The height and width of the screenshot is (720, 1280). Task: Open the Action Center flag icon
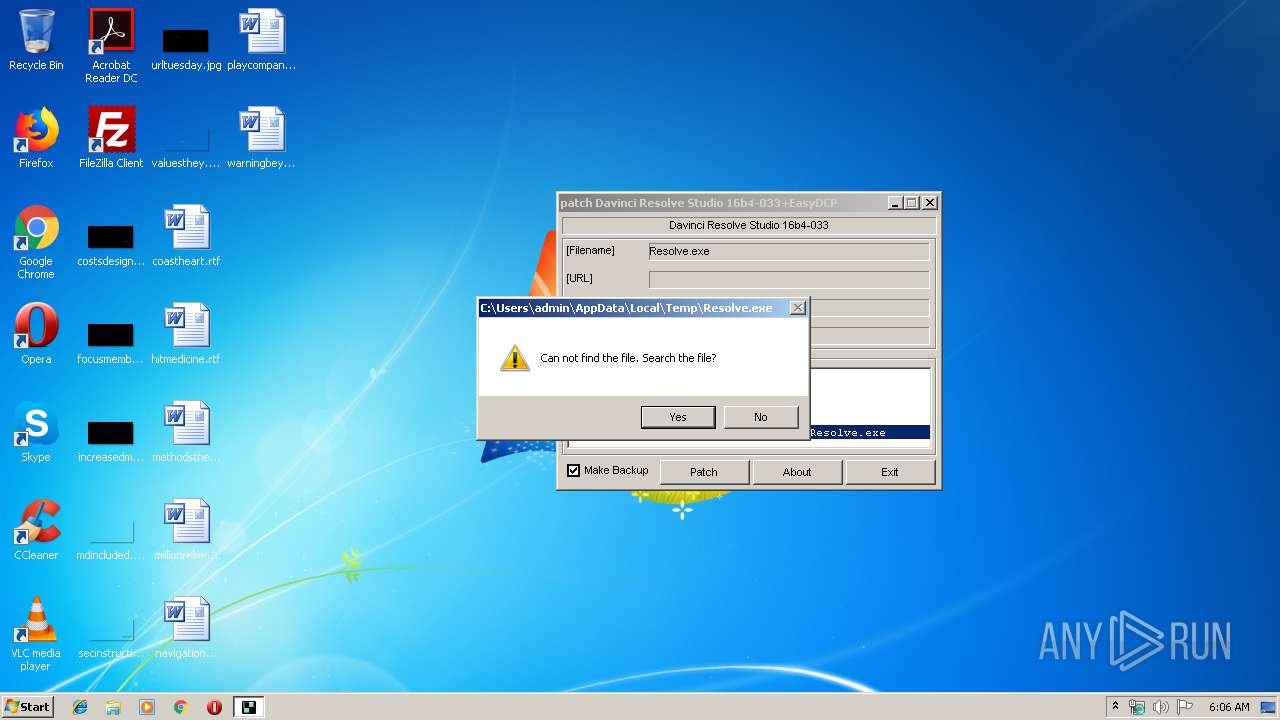pyautogui.click(x=1185, y=707)
